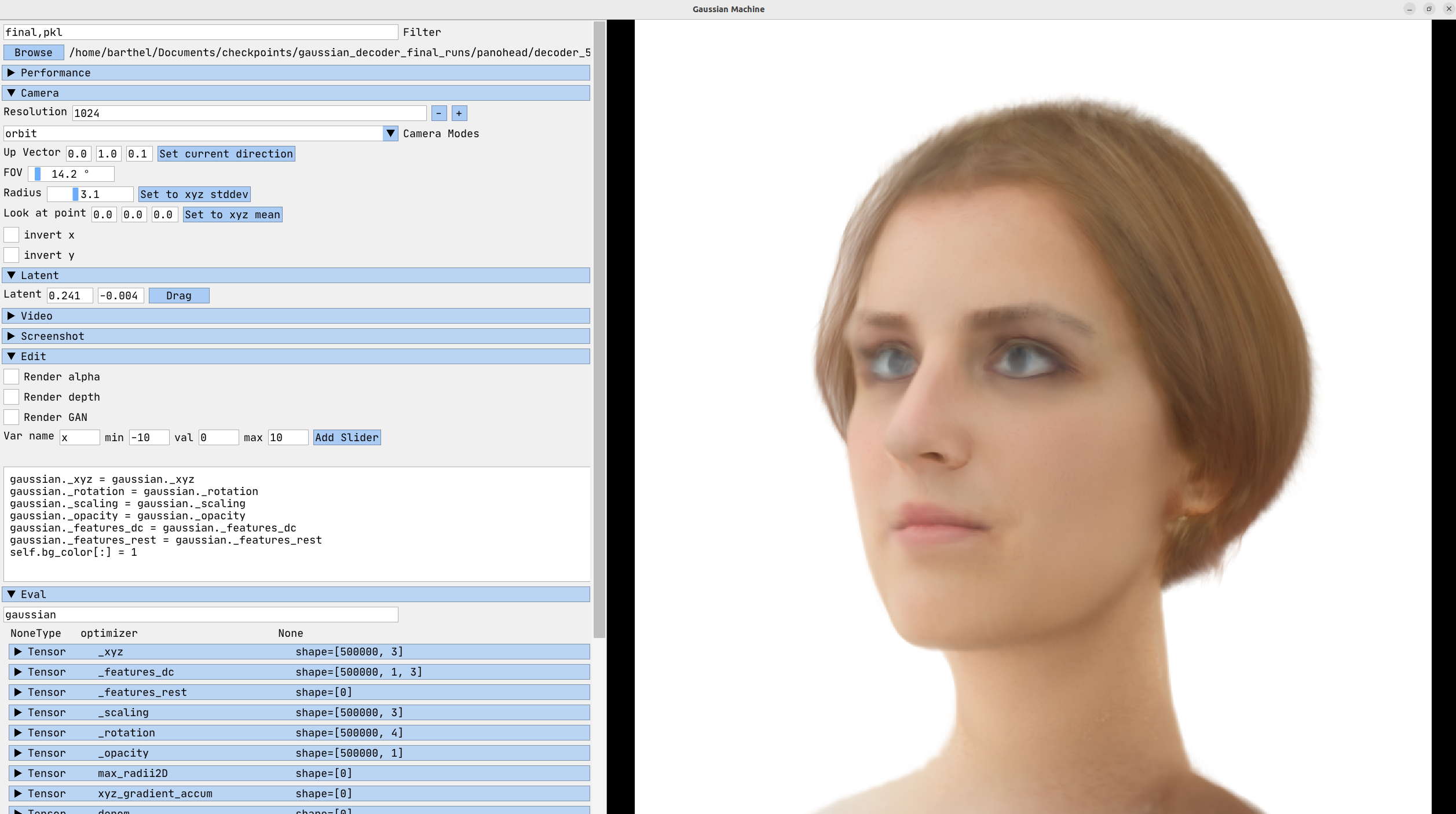Decrease resolution with the minus button

click(438, 113)
